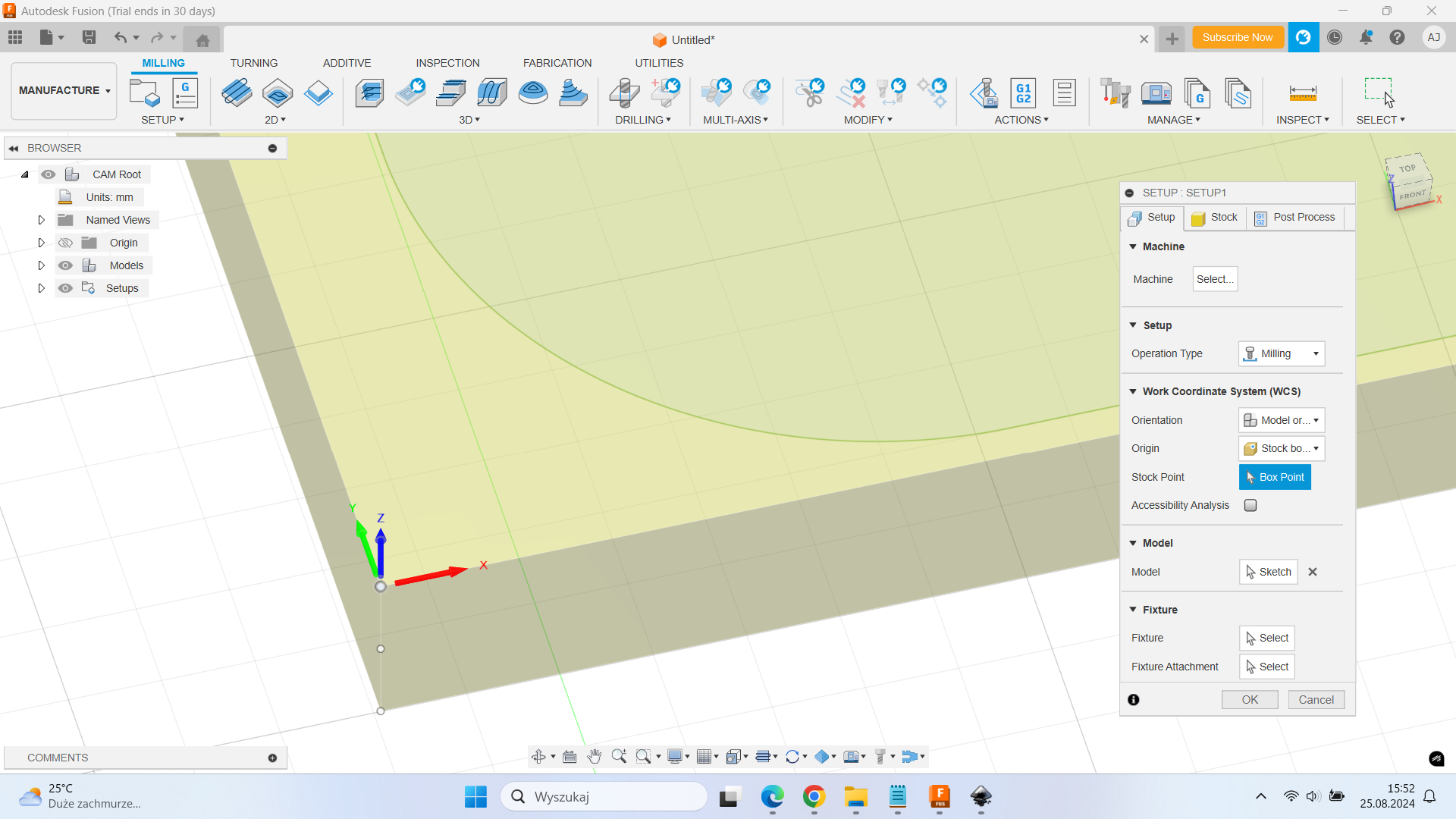1456x819 pixels.
Task: Collapse the Fixture section
Action: (1133, 610)
